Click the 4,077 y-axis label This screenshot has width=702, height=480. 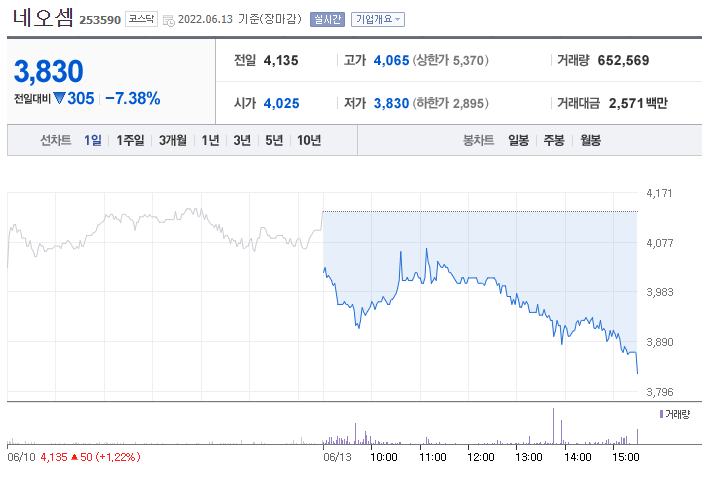tap(659, 243)
